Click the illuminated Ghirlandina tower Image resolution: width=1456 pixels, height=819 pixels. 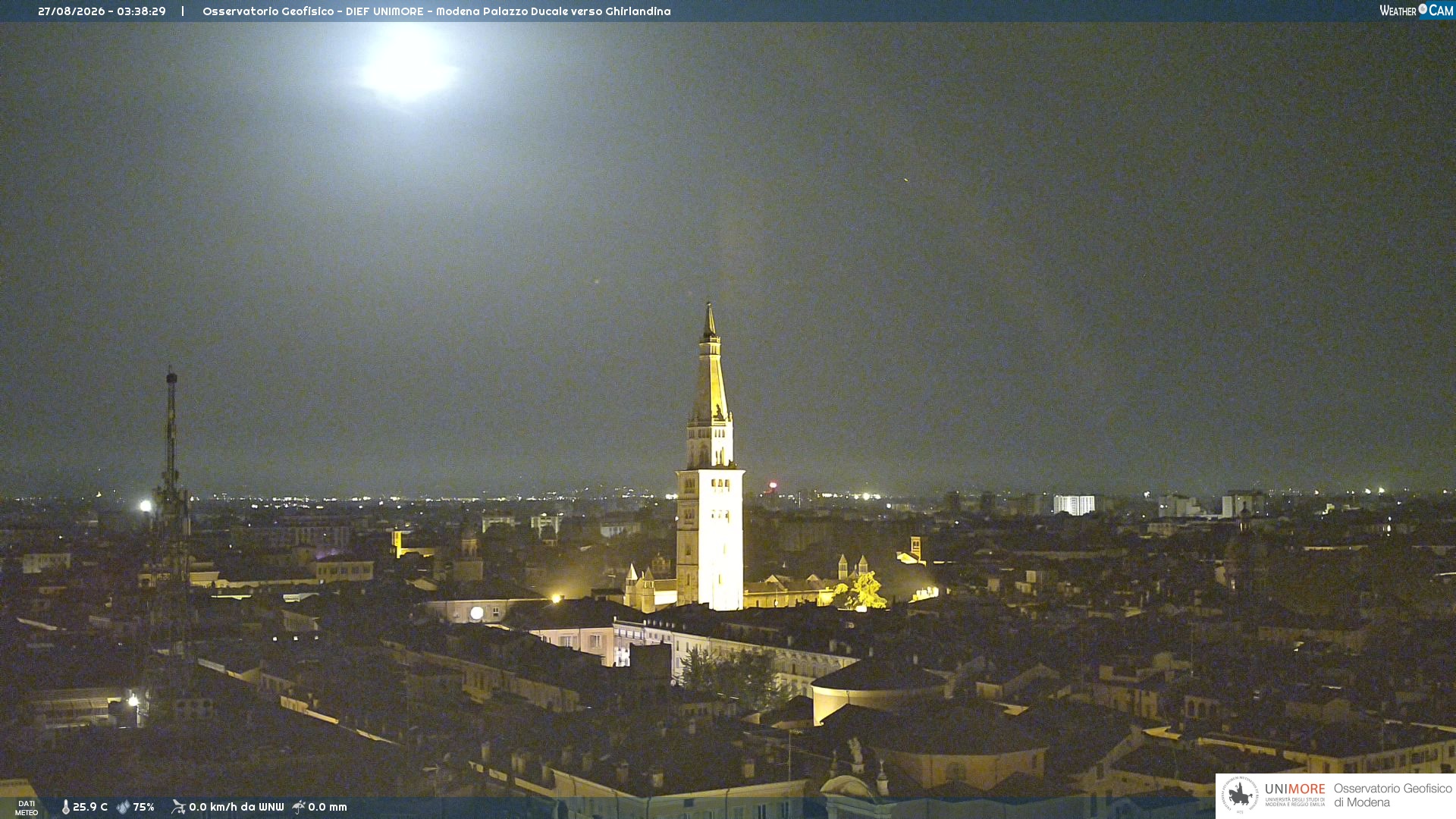(x=710, y=458)
